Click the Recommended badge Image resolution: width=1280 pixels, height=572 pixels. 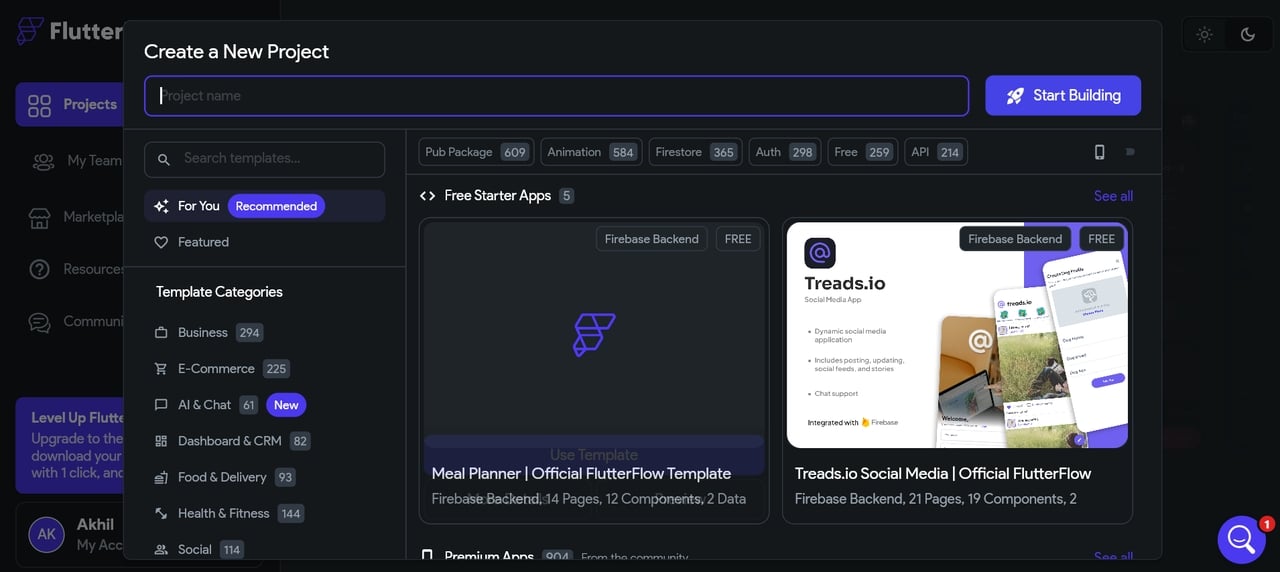click(x=276, y=206)
